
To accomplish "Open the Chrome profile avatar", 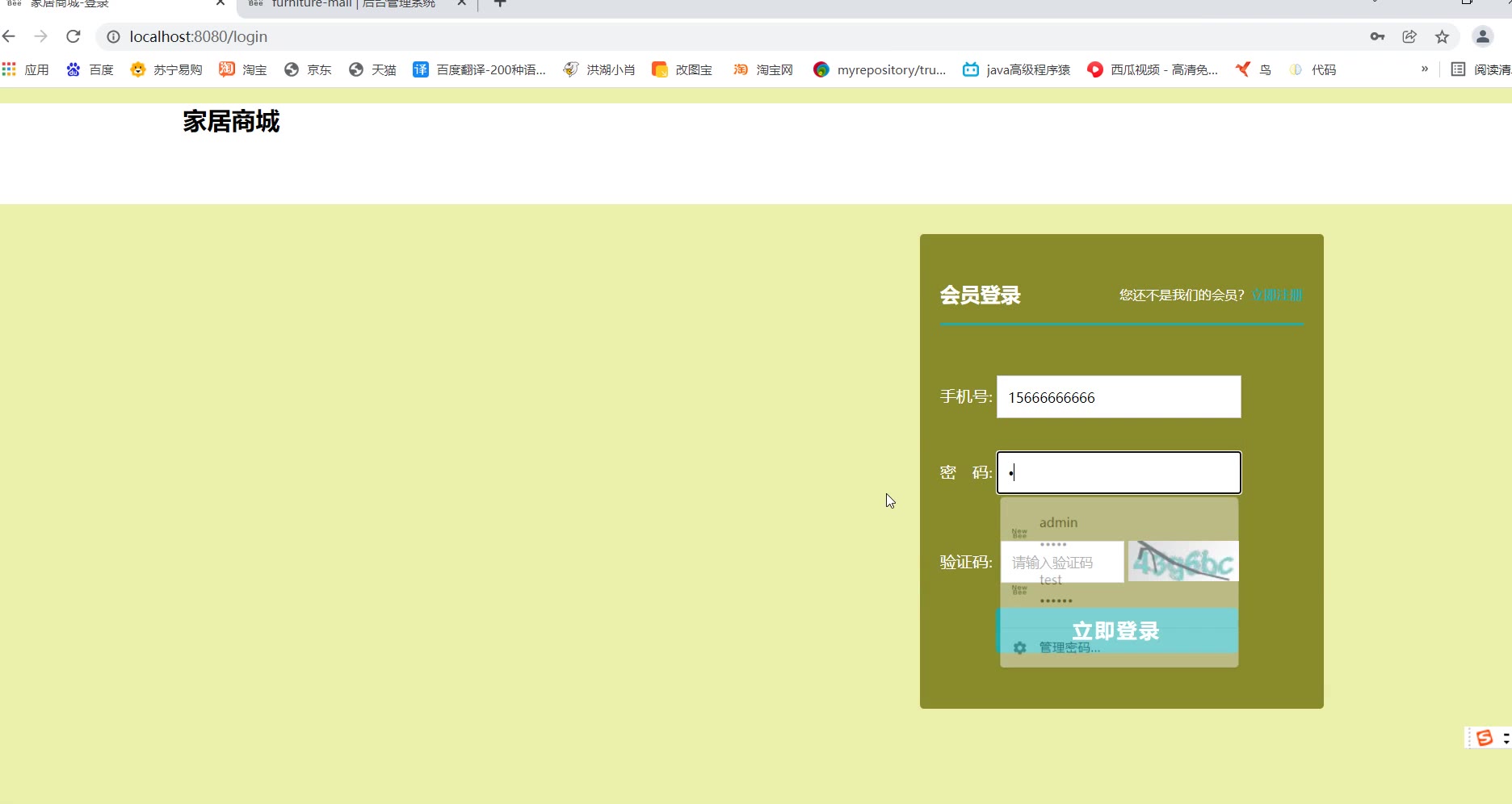I will [1482, 36].
